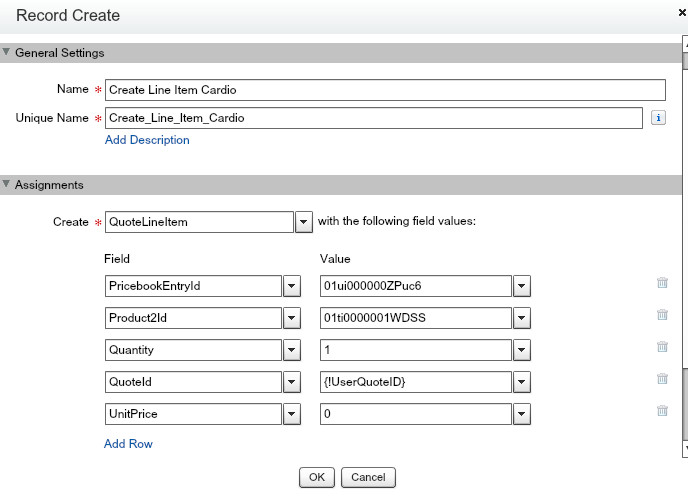The width and height of the screenshot is (688, 495).
Task: Click the Add Row link
Action: coord(128,443)
